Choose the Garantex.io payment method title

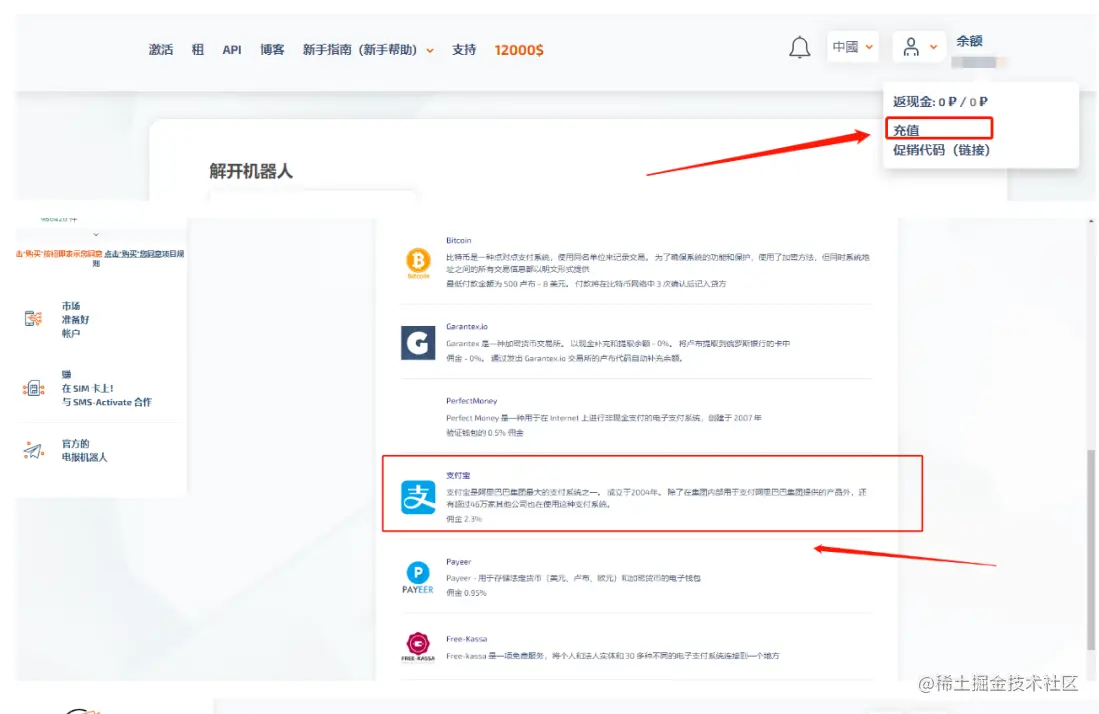[467, 327]
